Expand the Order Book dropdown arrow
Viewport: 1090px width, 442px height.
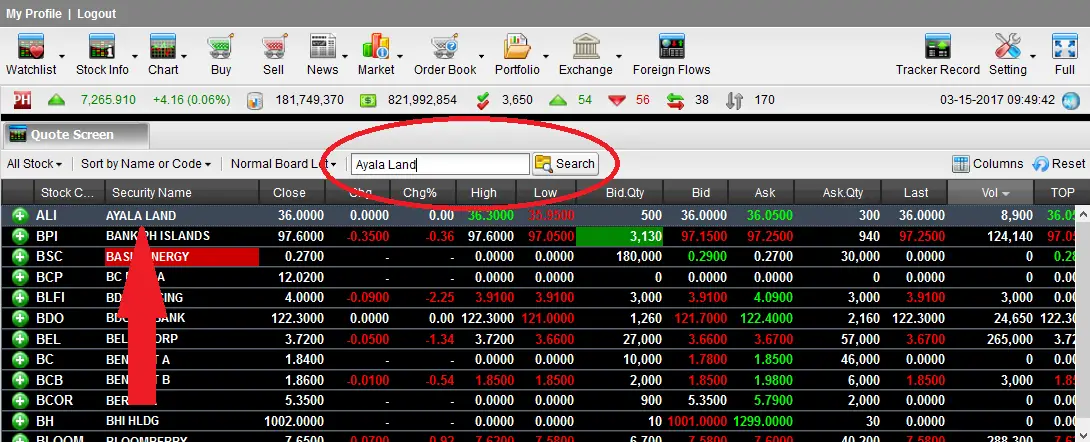coord(481,56)
